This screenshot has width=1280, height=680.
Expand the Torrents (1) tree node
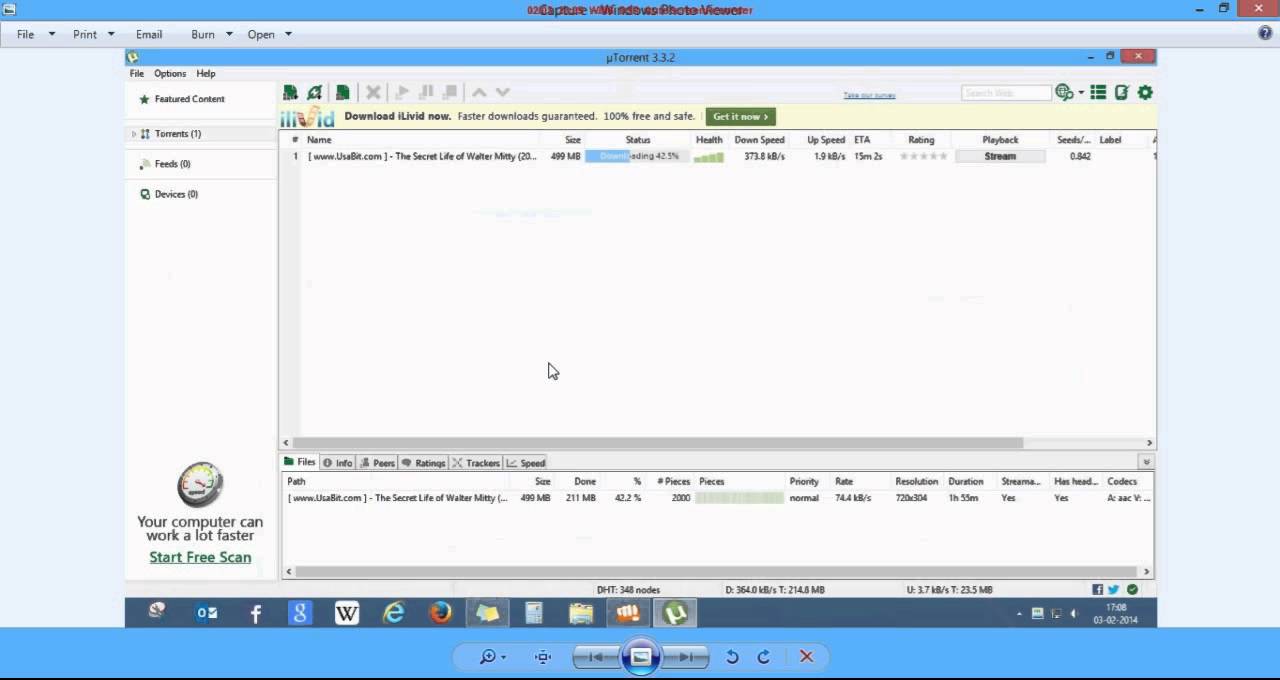click(x=134, y=134)
